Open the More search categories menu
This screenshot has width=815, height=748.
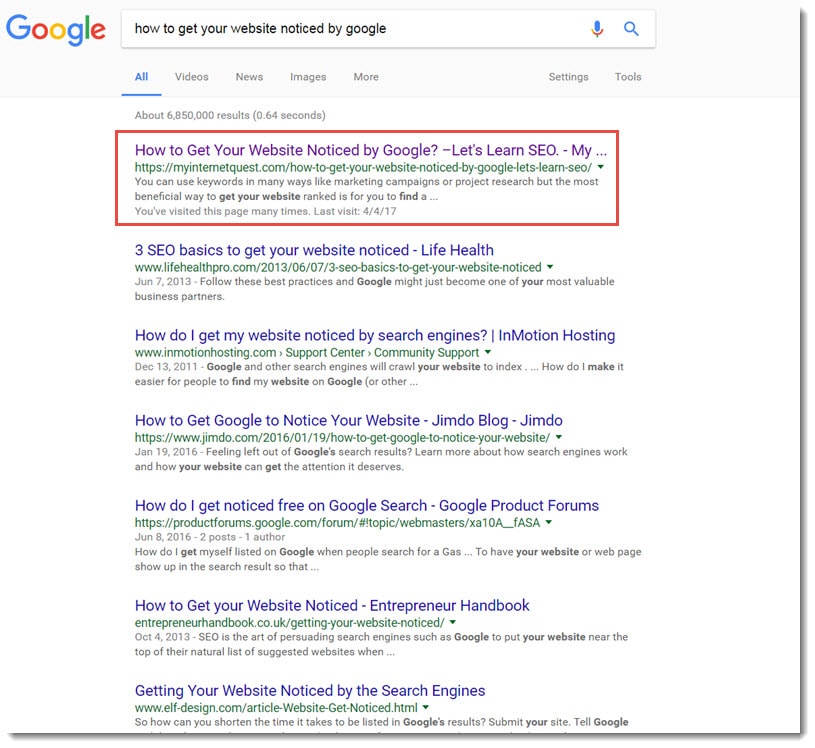point(366,77)
